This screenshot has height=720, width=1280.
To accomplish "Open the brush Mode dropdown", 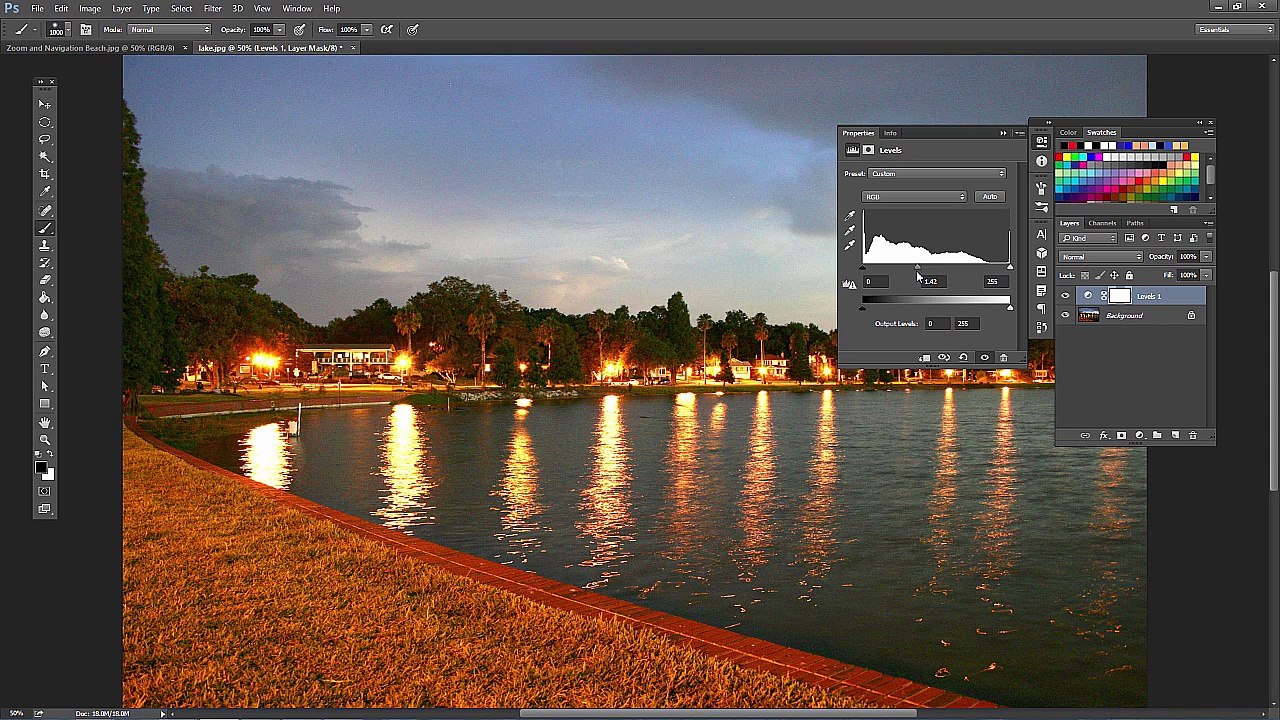I will (x=169, y=29).
